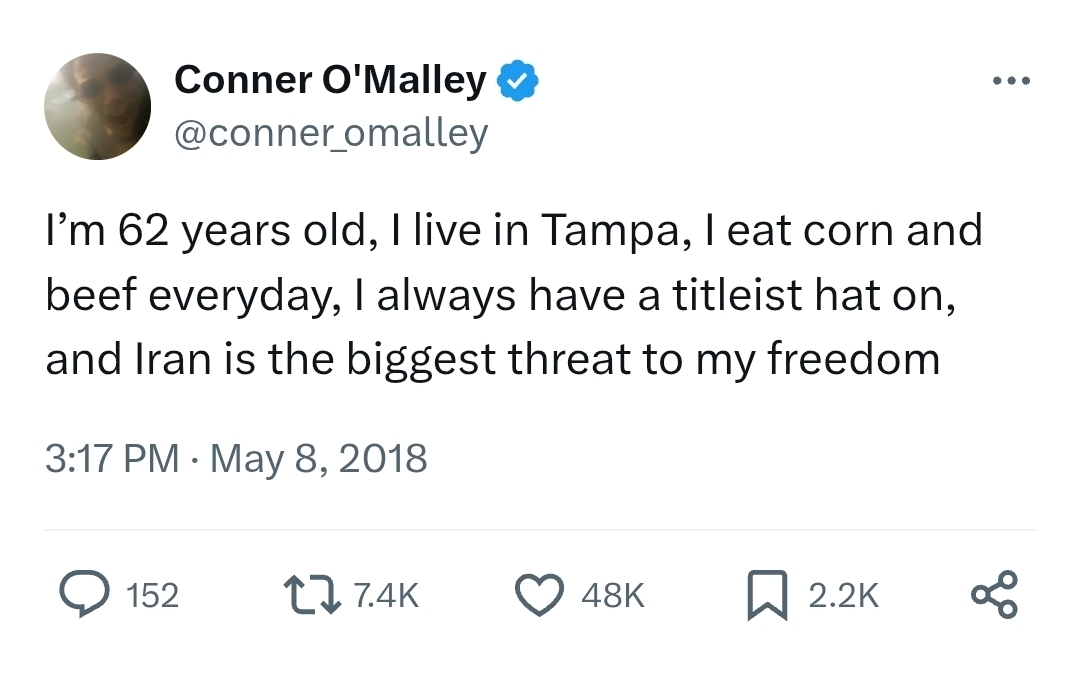The width and height of the screenshot is (1080, 673).
Task: Click the 2.2K bookmarks count
Action: (843, 596)
